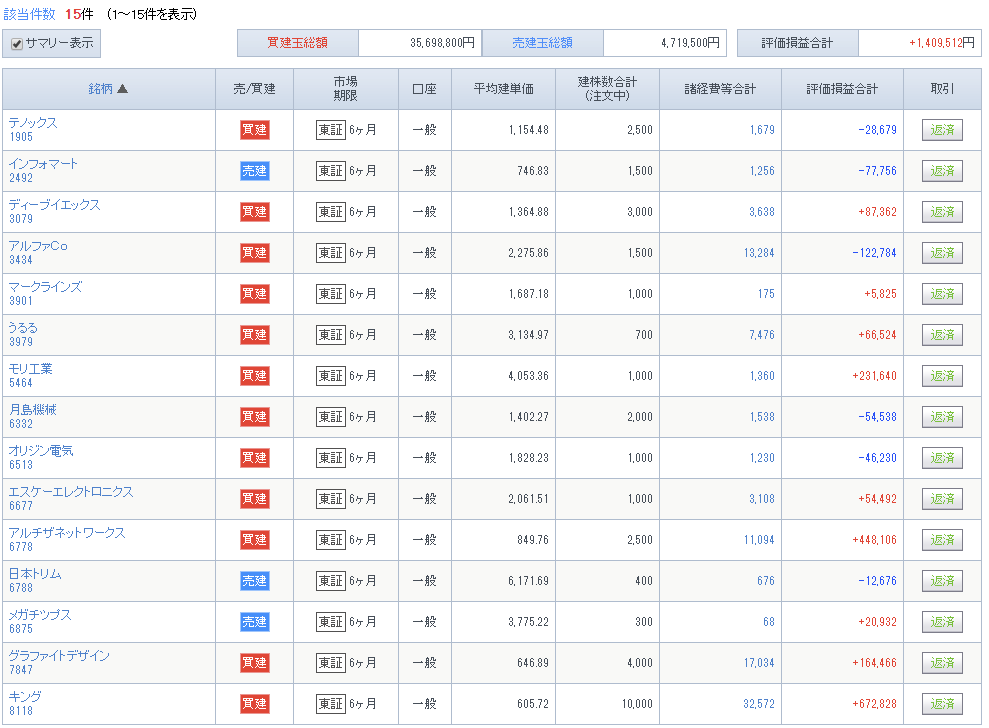Open fees link 1,679 for テノックス
The height and width of the screenshot is (728, 989).
tap(762, 130)
